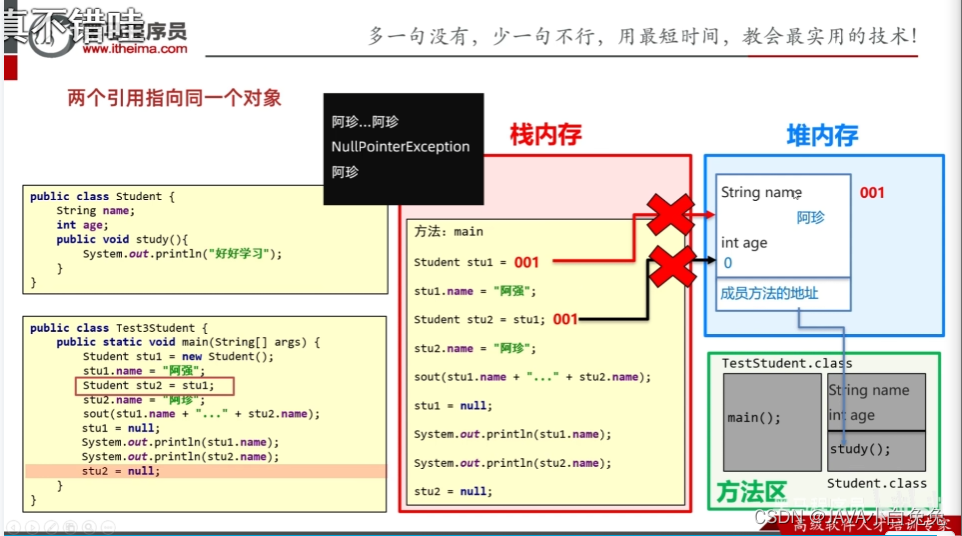This screenshot has width=962, height=536.
Task: Click the public static void main(String[] args) line
Action: click(188, 342)
